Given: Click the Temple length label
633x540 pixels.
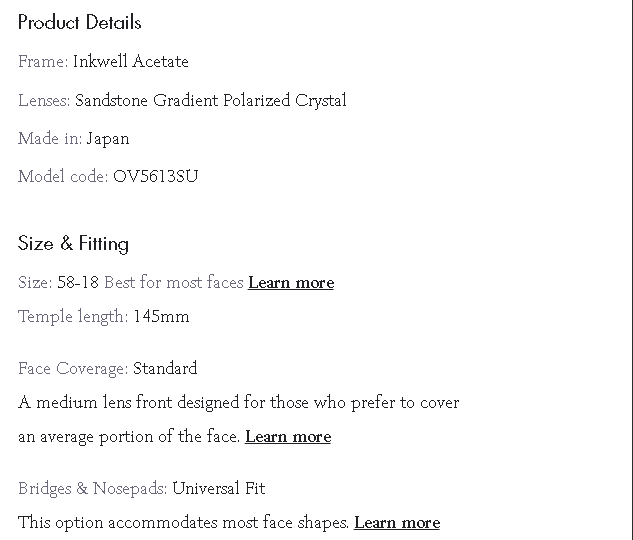Looking at the screenshot, I should (73, 317).
